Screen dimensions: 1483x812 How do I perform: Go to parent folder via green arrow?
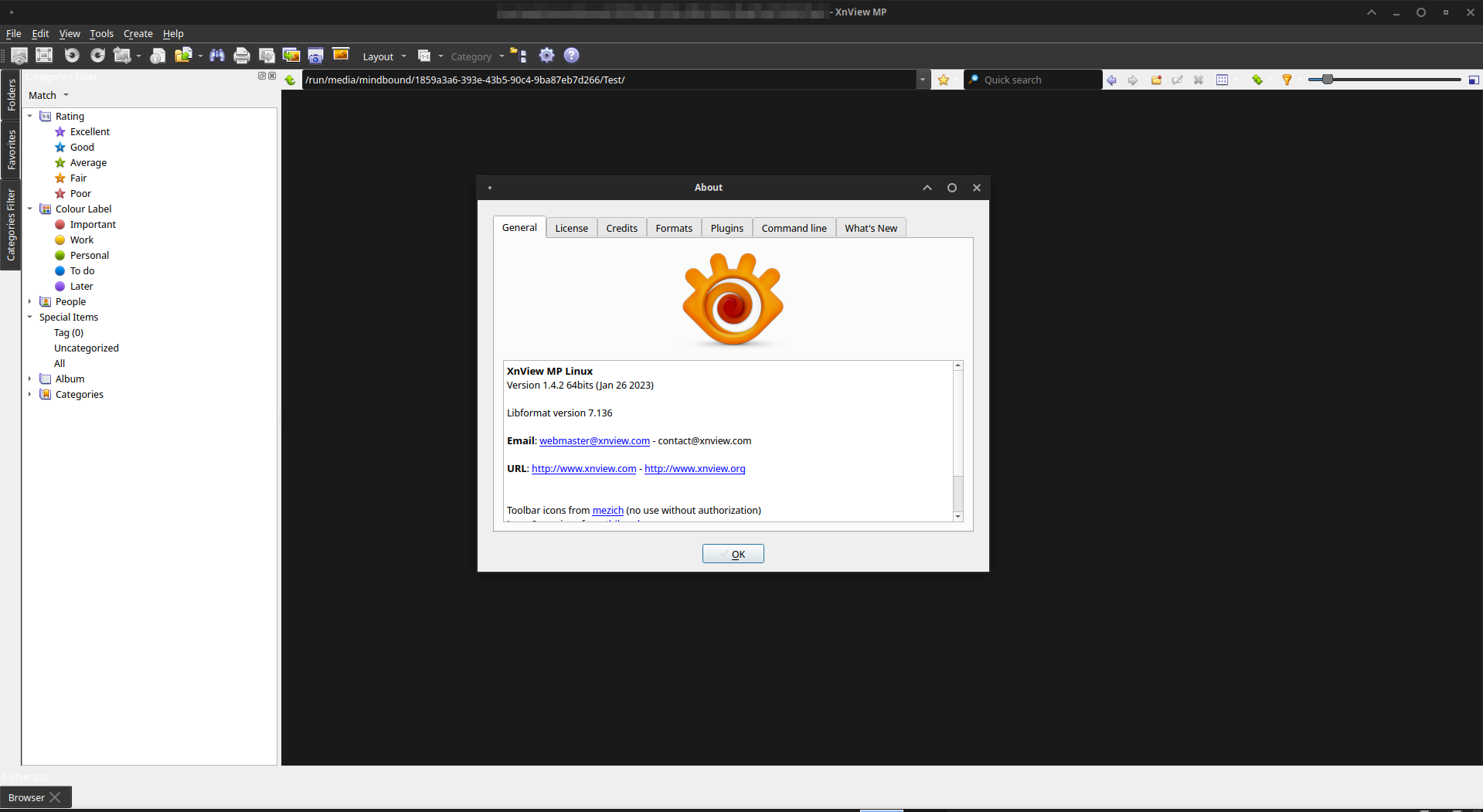click(290, 80)
